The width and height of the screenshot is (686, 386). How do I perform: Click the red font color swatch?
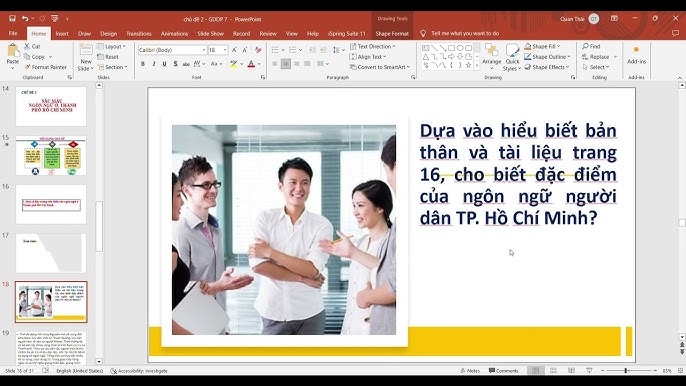(x=251, y=64)
